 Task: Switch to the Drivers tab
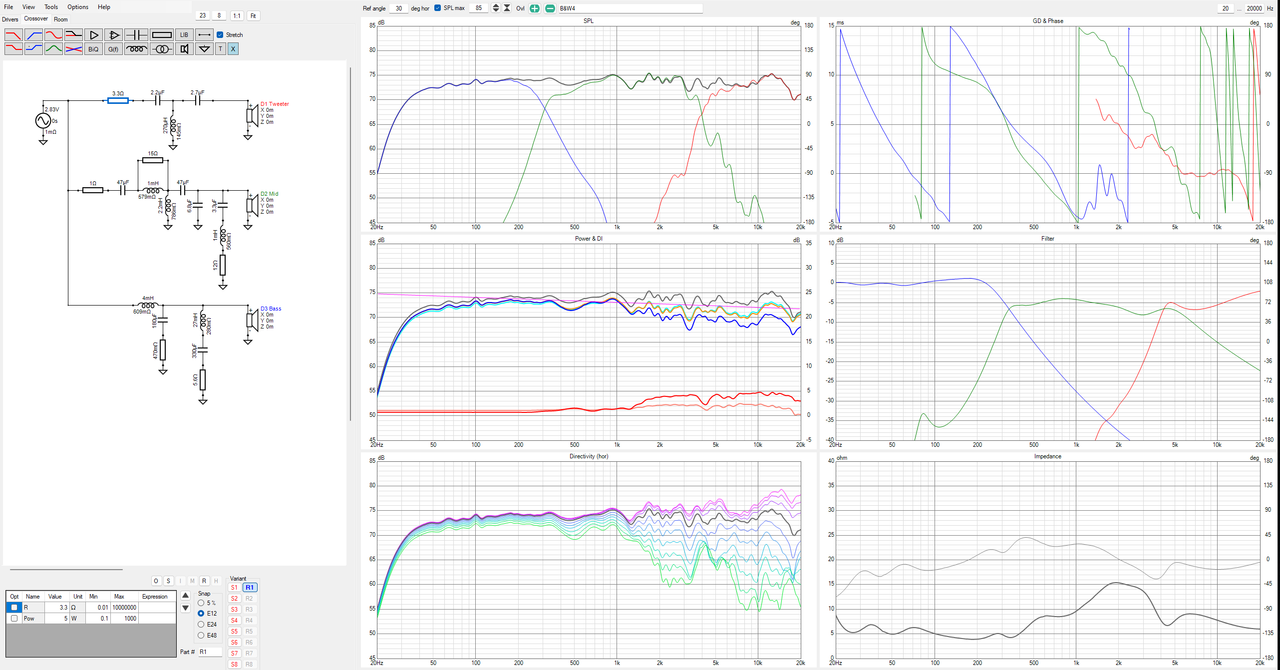click(x=10, y=19)
